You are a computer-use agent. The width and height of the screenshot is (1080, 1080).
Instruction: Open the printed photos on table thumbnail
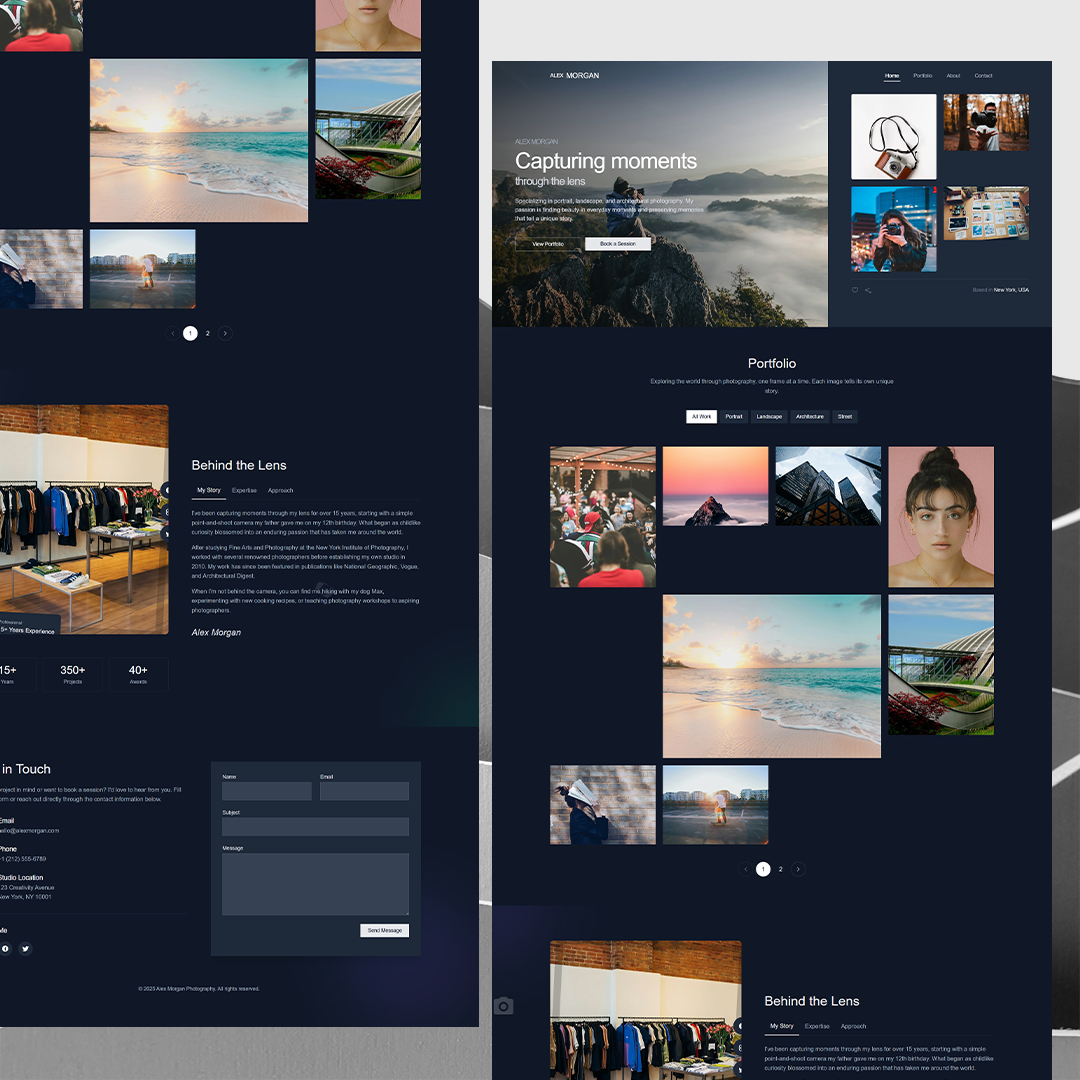pos(986,213)
